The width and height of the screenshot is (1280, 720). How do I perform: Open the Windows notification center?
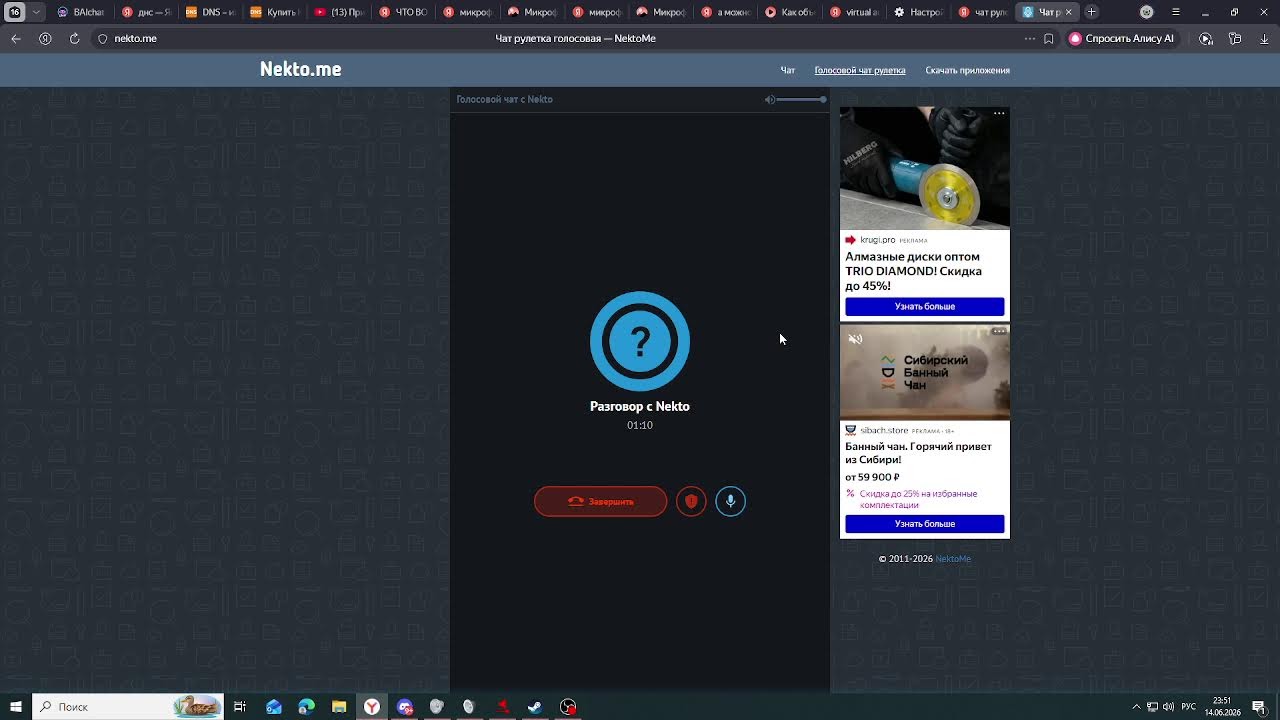tap(1259, 707)
